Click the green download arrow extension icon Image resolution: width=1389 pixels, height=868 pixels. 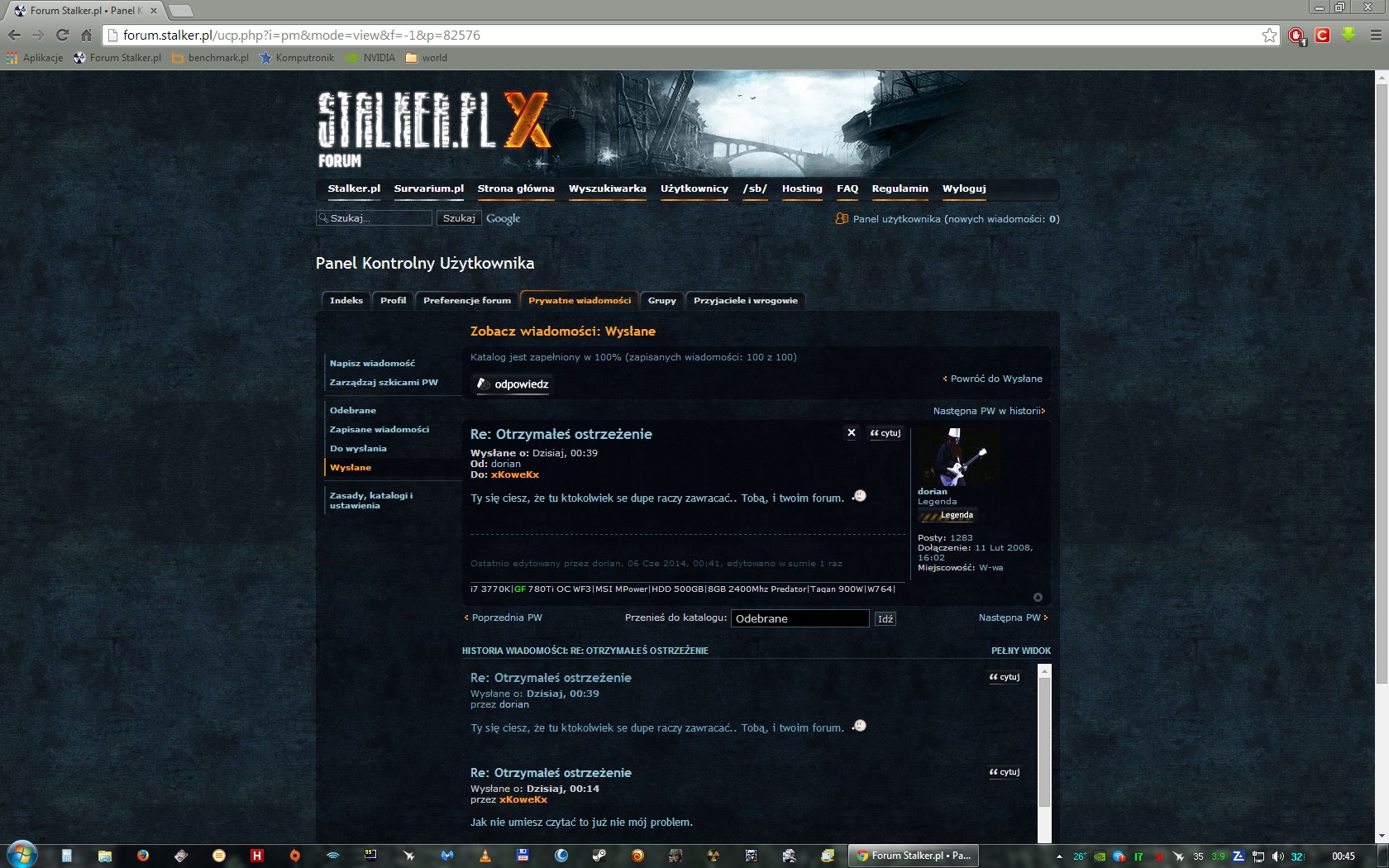click(1348, 35)
